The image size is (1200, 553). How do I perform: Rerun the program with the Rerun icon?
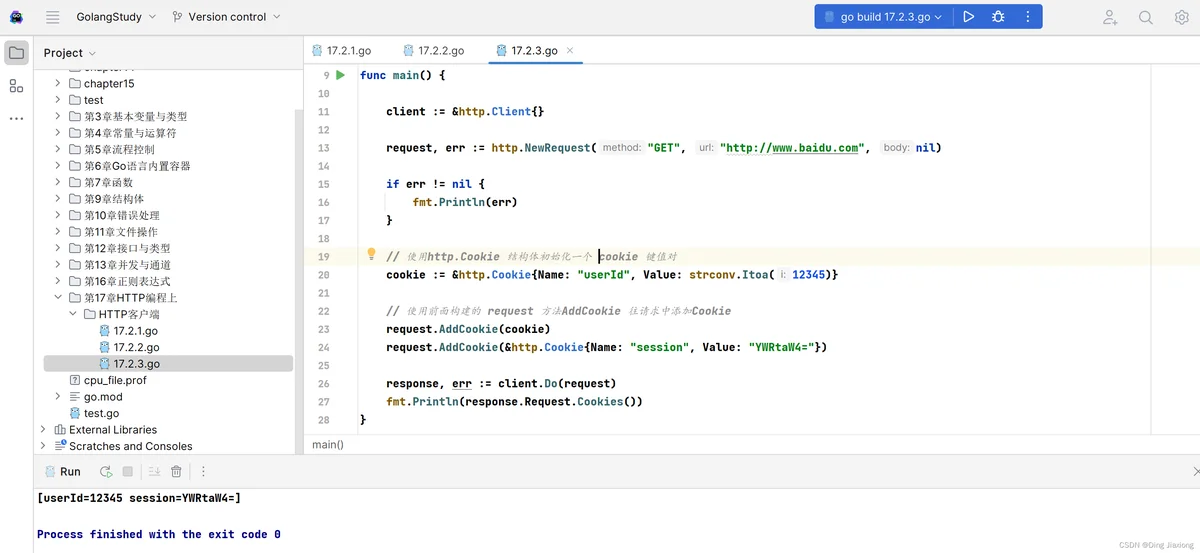[106, 471]
